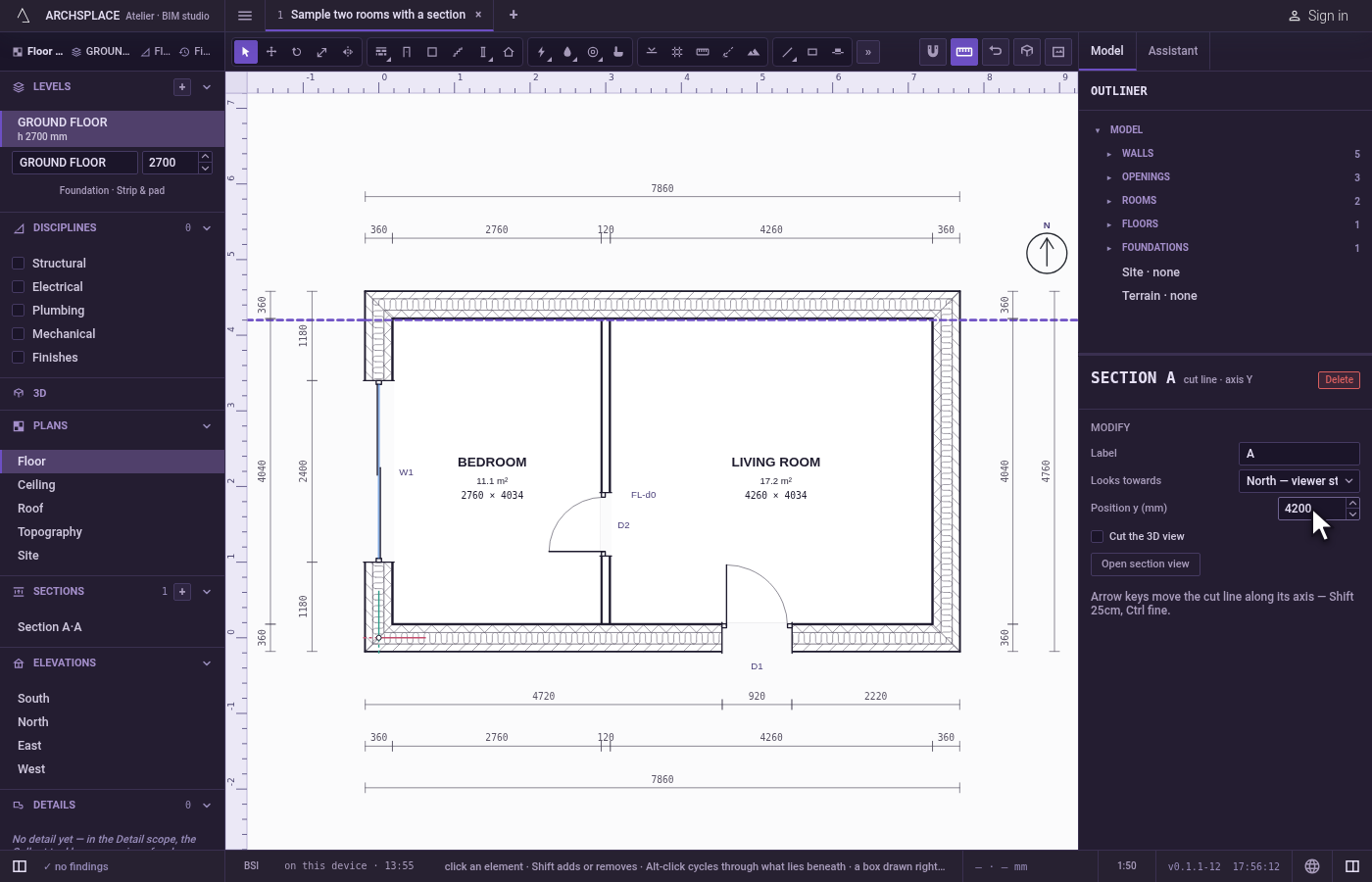Switch to the Assistant tab

pos(1172,51)
